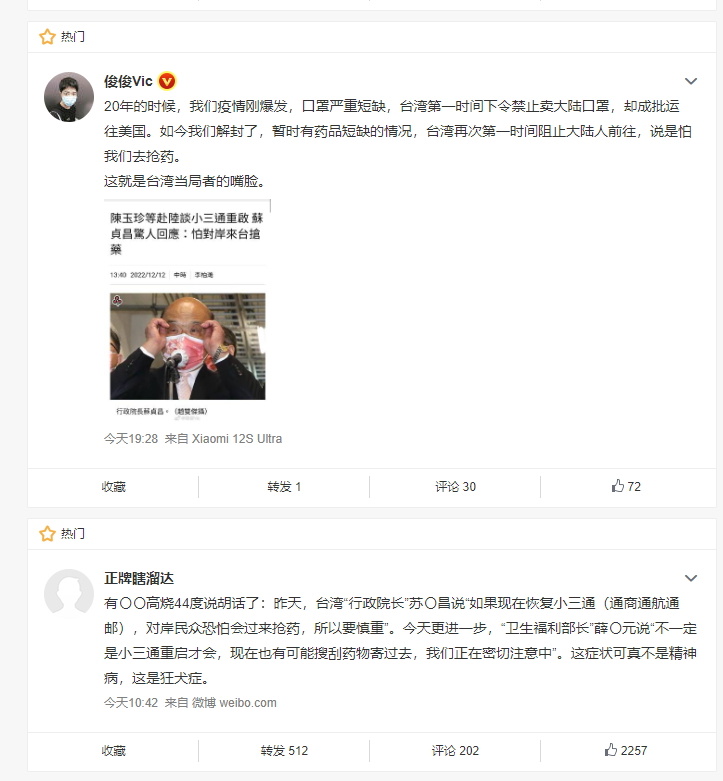This screenshot has height=781, width=723.
Task: Click the 热门 star icon on first post
Action: tap(47, 37)
